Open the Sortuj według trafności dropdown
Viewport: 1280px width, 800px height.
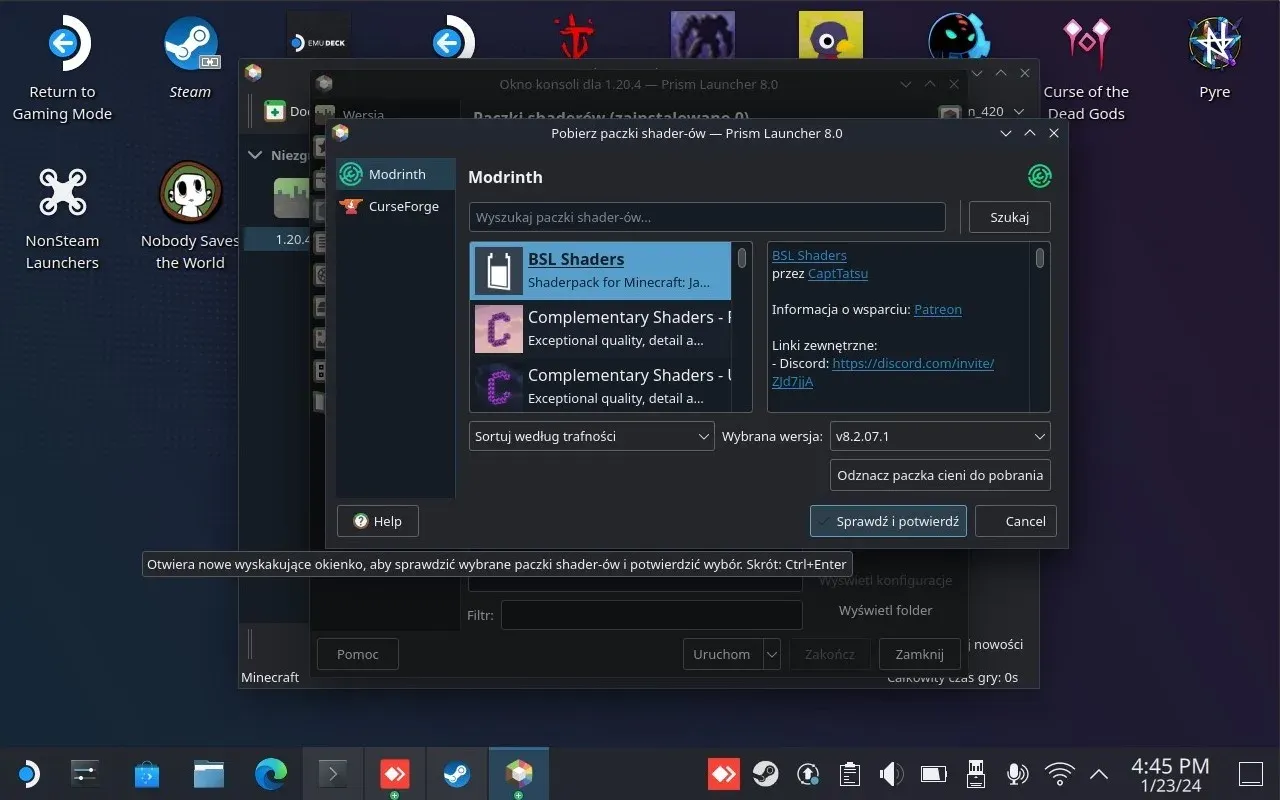pyautogui.click(x=592, y=436)
